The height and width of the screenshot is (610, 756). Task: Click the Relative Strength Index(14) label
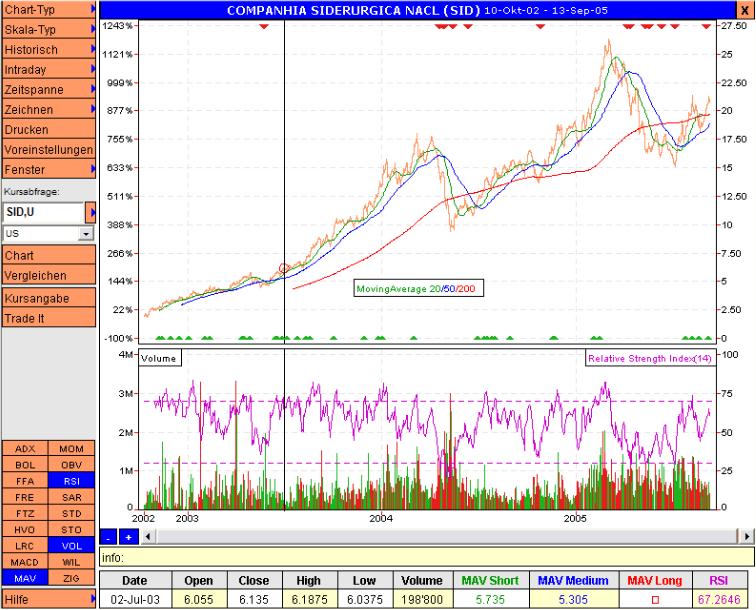650,358
